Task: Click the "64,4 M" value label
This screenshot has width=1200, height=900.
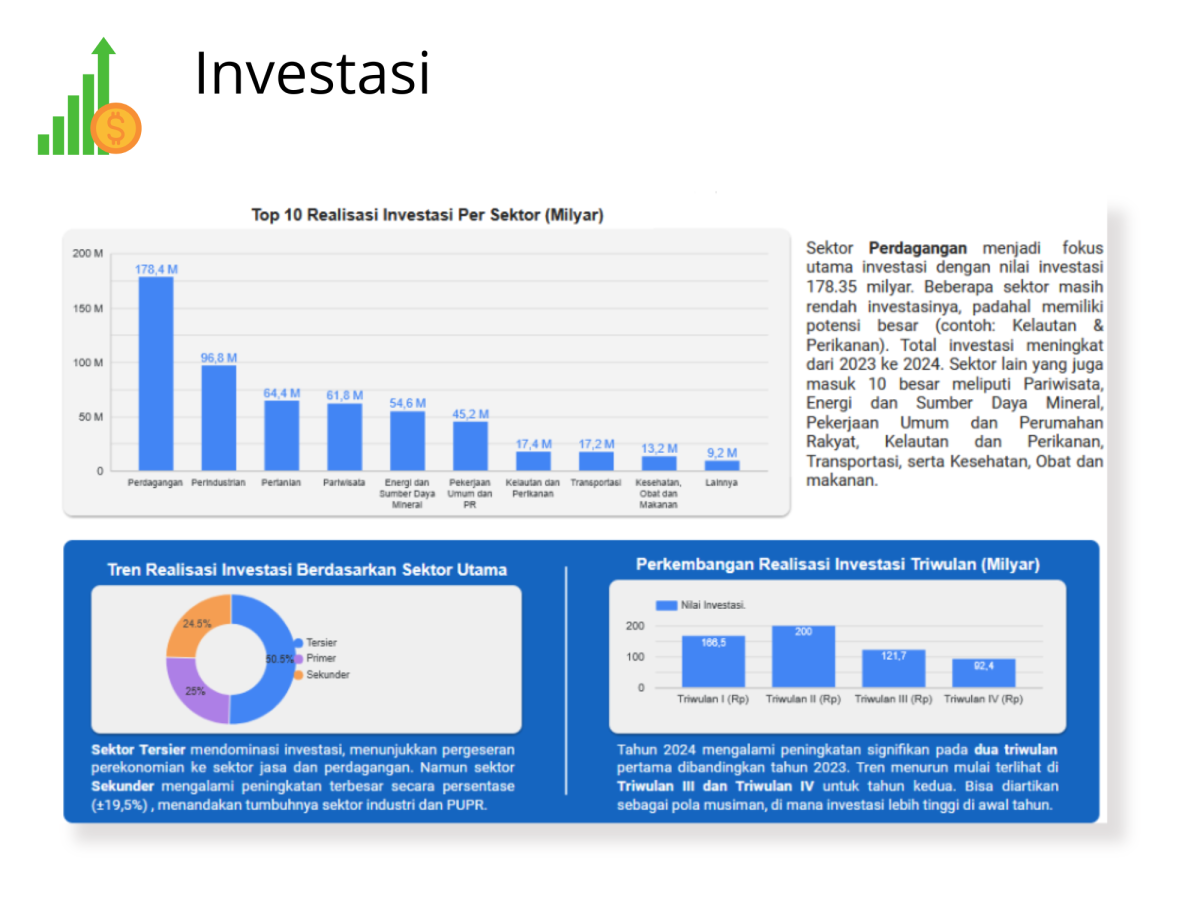Action: [282, 393]
